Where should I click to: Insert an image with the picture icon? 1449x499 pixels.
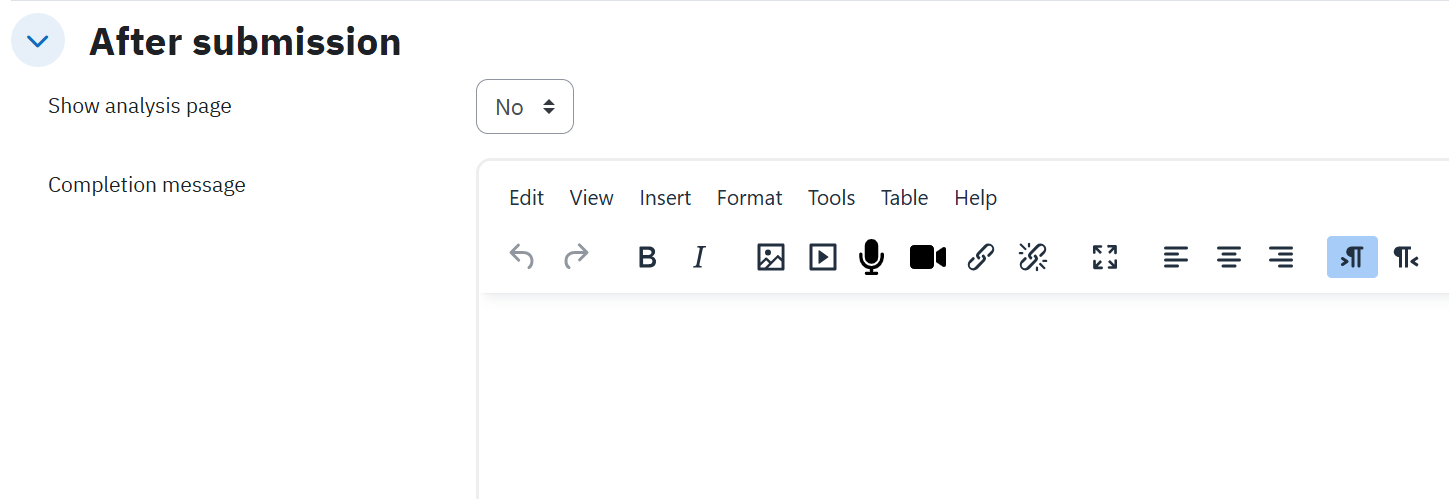[771, 257]
